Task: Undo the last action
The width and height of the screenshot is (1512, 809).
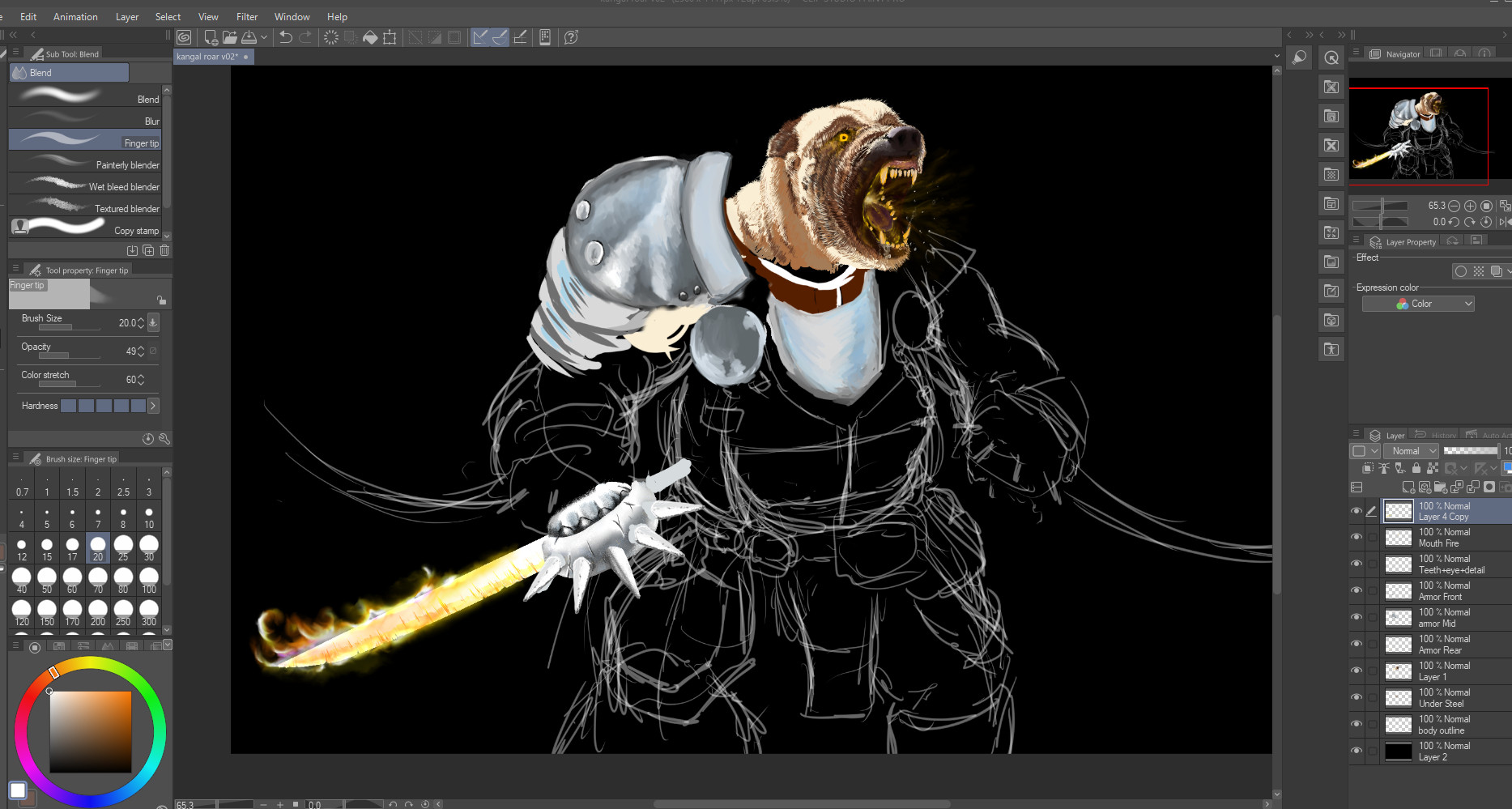Action: pyautogui.click(x=286, y=37)
